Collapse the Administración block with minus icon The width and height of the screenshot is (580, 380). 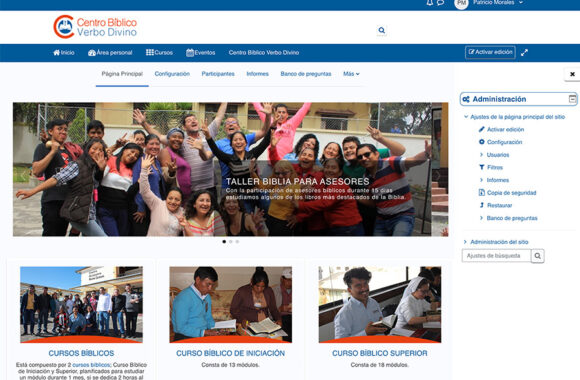pyautogui.click(x=572, y=99)
